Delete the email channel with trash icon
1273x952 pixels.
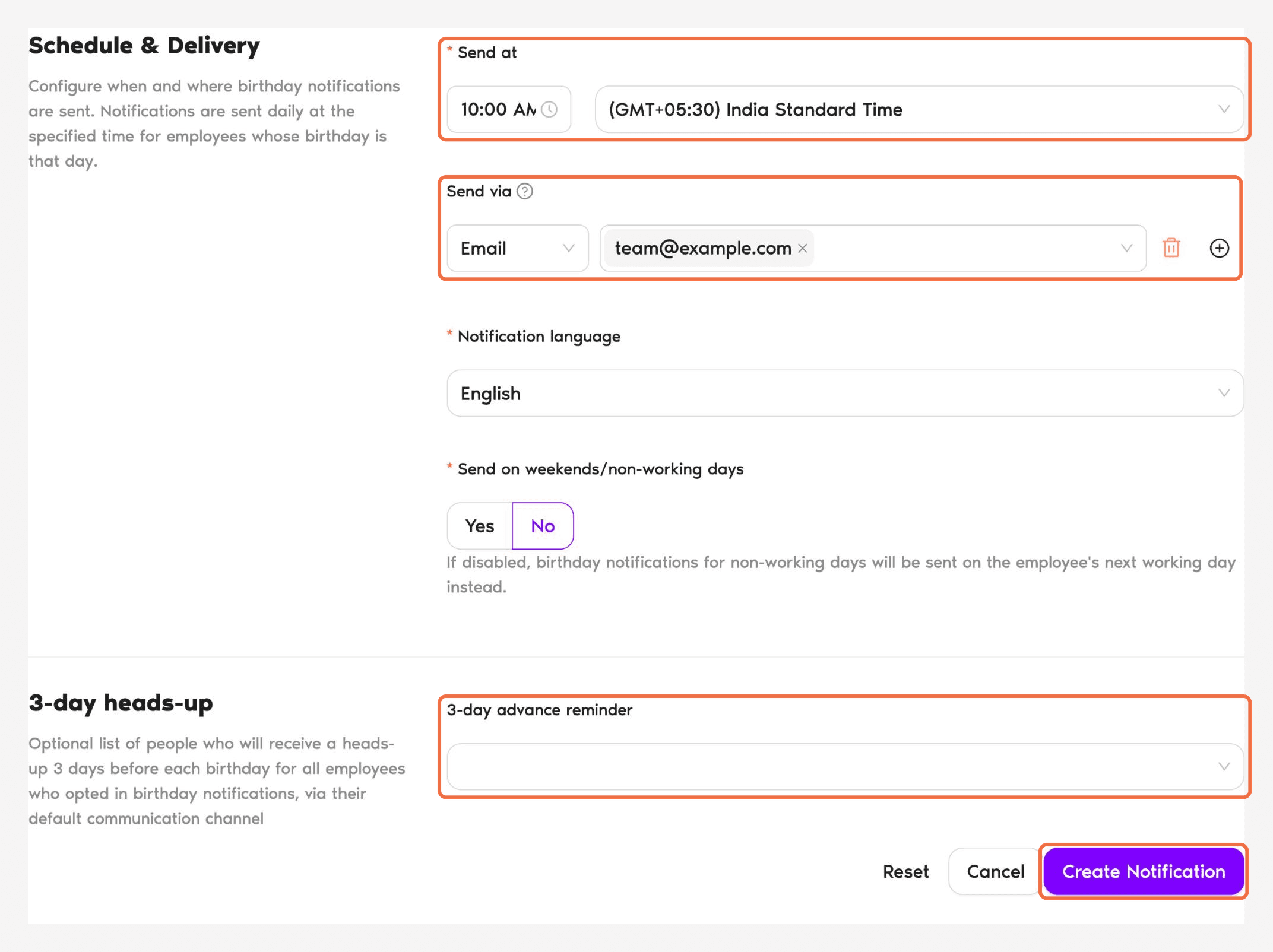[x=1171, y=247]
